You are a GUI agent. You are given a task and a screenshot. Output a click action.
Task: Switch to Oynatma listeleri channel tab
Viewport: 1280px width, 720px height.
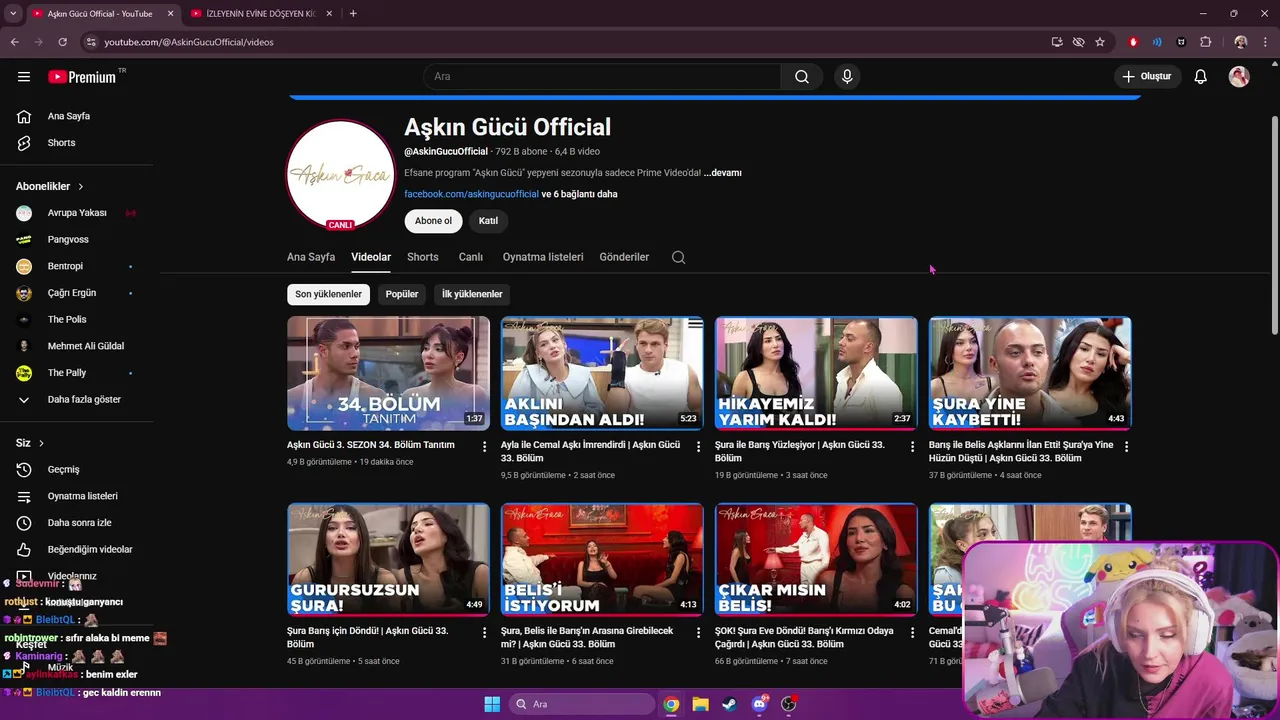coord(543,257)
